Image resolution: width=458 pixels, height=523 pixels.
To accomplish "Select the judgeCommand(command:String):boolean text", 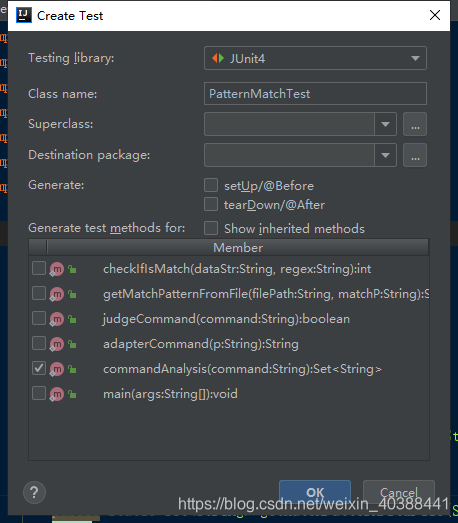I will 226,319.
